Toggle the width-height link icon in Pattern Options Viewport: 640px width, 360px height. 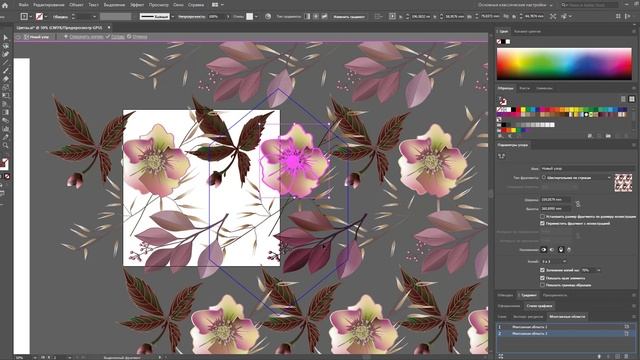tap(578, 204)
